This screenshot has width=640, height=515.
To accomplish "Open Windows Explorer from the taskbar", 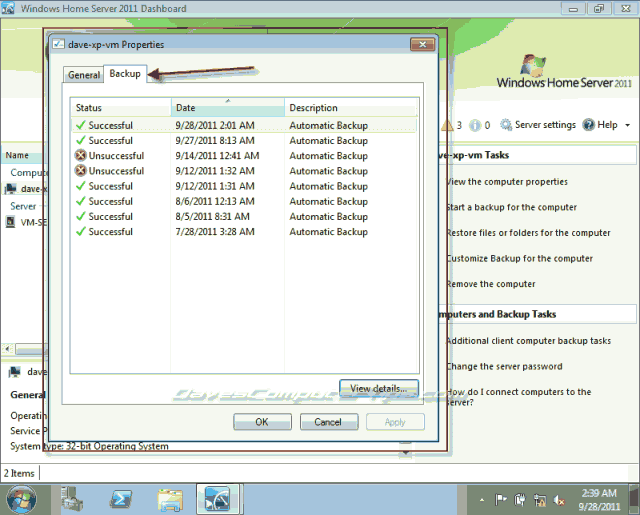I will pyautogui.click(x=170, y=499).
